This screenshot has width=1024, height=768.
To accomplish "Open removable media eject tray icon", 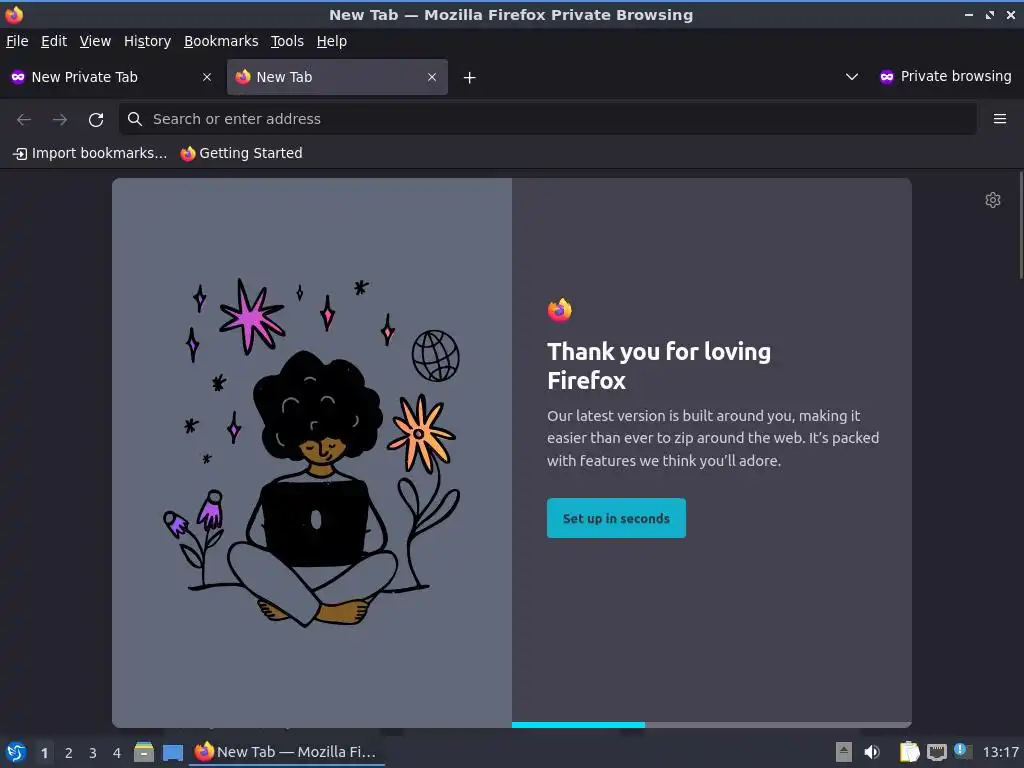I will point(844,752).
